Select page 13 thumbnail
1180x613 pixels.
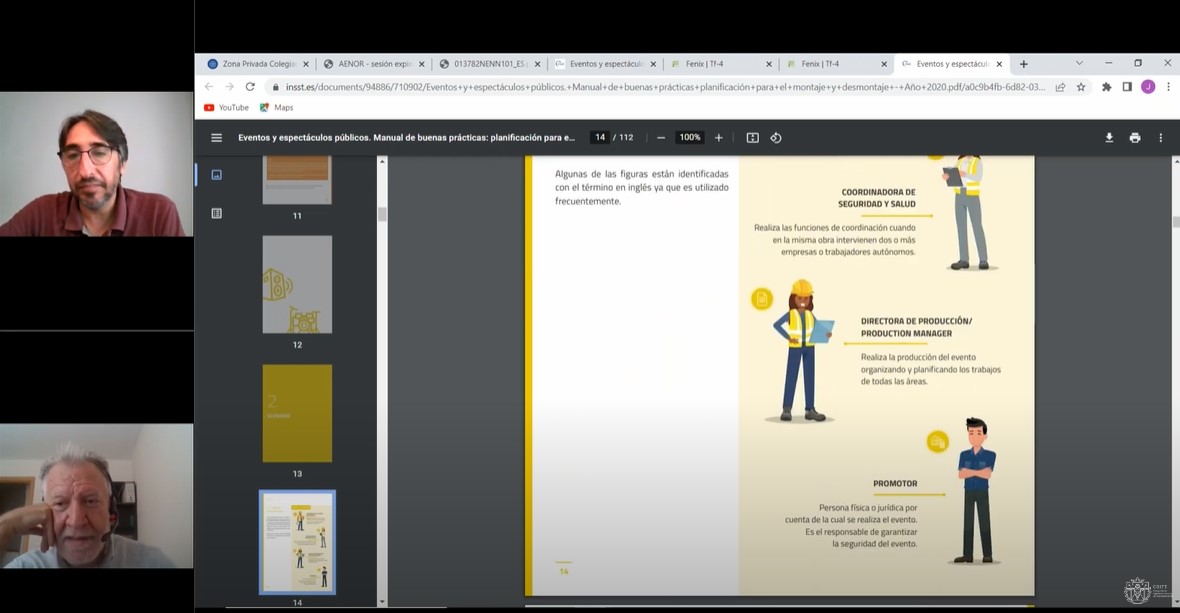pyautogui.click(x=297, y=413)
